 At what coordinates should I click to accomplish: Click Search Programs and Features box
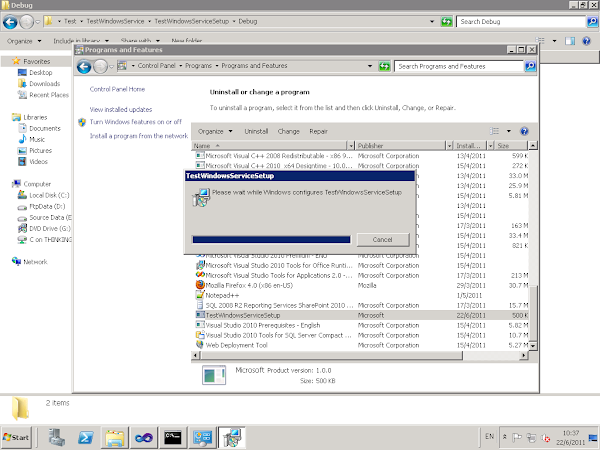pos(459,66)
